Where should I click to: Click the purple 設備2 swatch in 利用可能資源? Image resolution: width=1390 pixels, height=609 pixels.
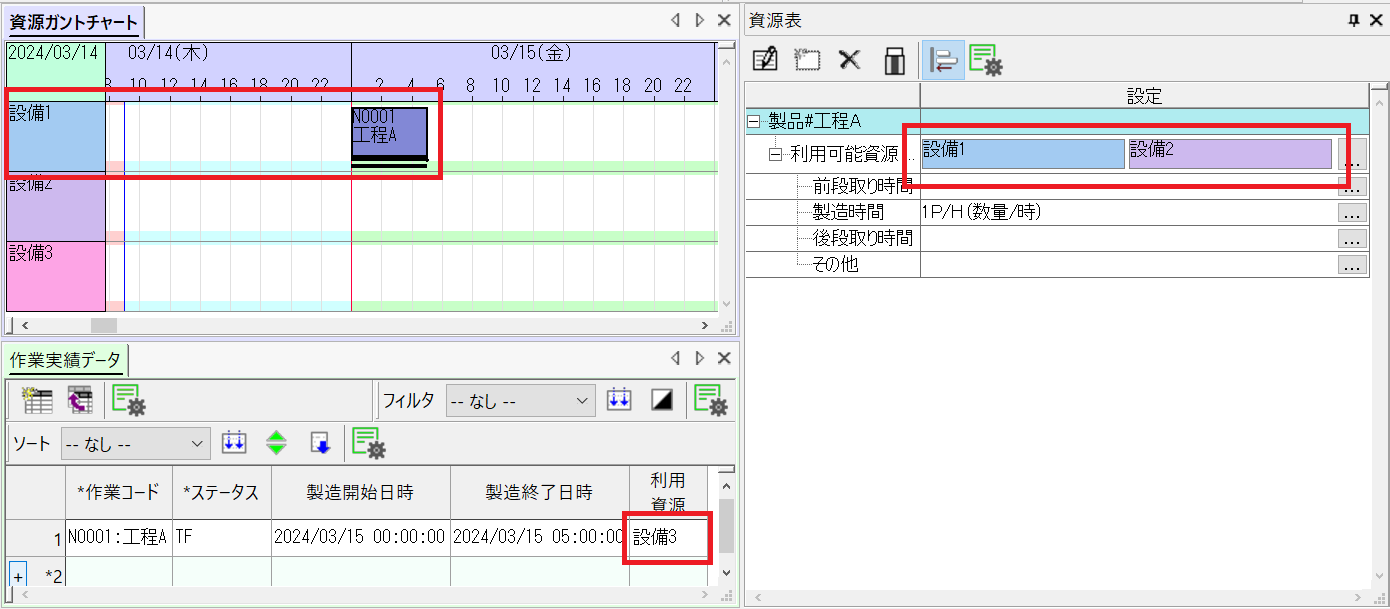1230,154
